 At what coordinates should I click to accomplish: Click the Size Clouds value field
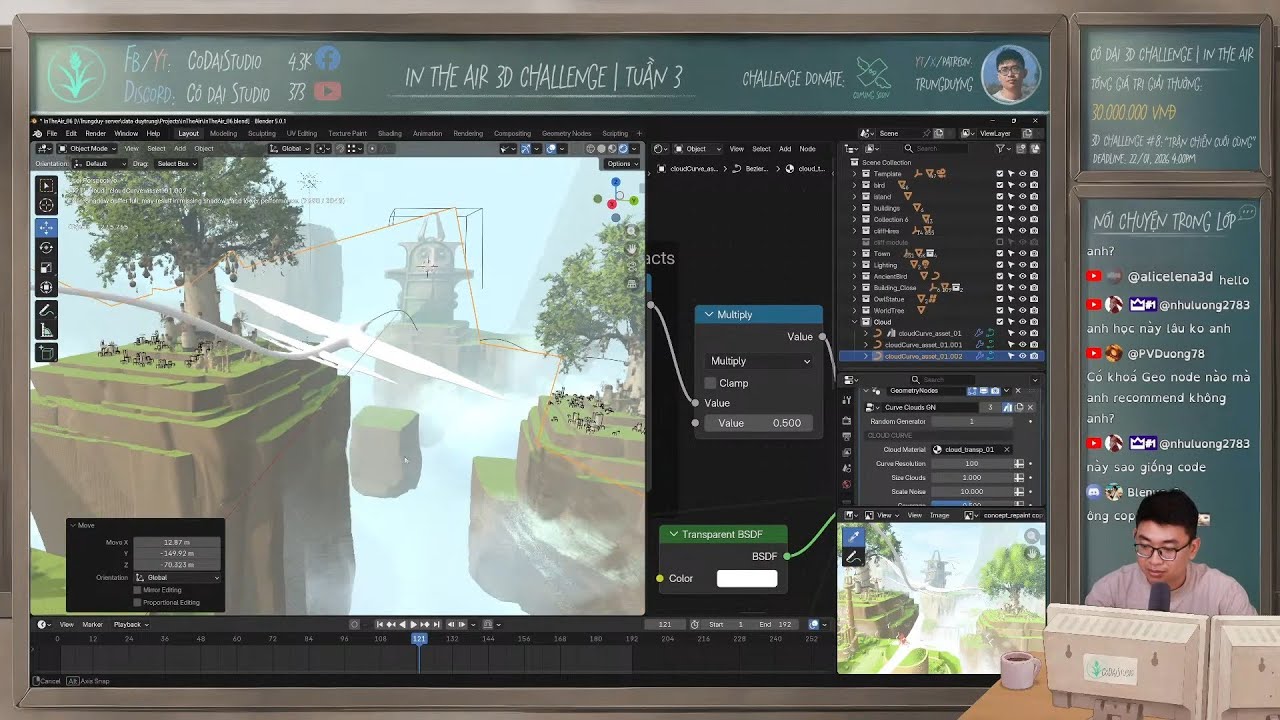coord(971,478)
